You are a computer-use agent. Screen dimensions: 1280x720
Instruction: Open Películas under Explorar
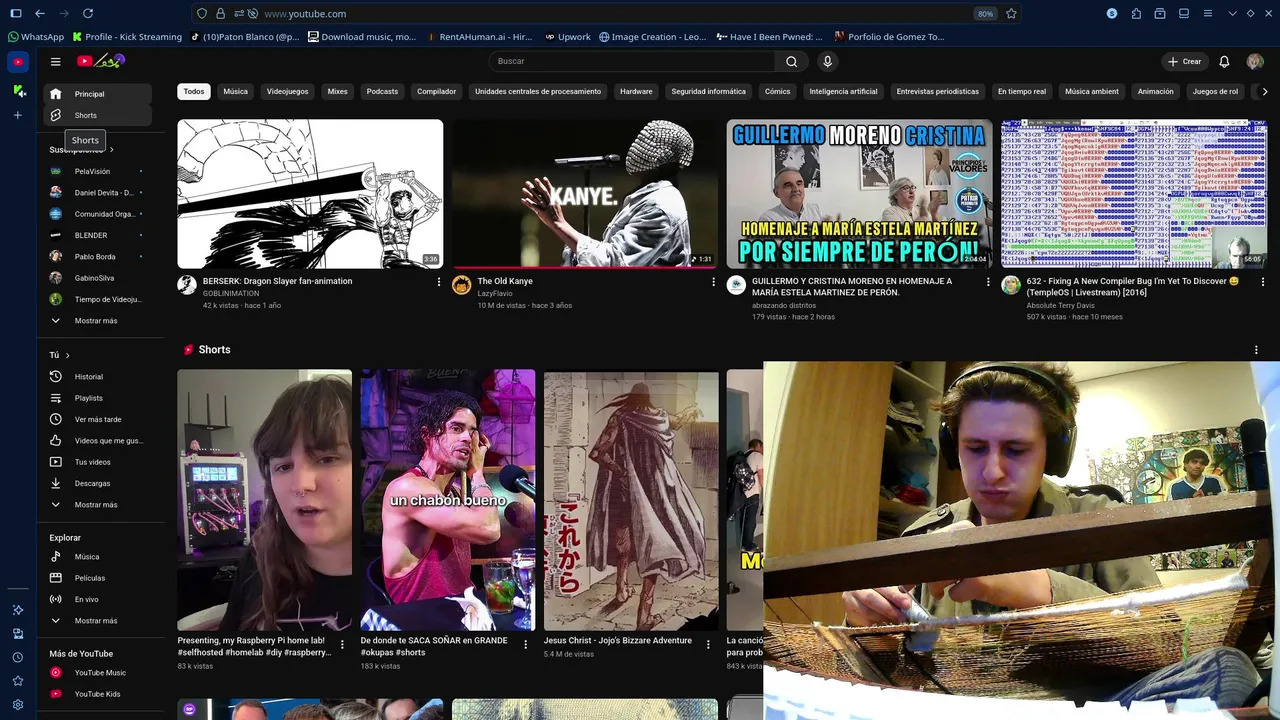[98, 578]
